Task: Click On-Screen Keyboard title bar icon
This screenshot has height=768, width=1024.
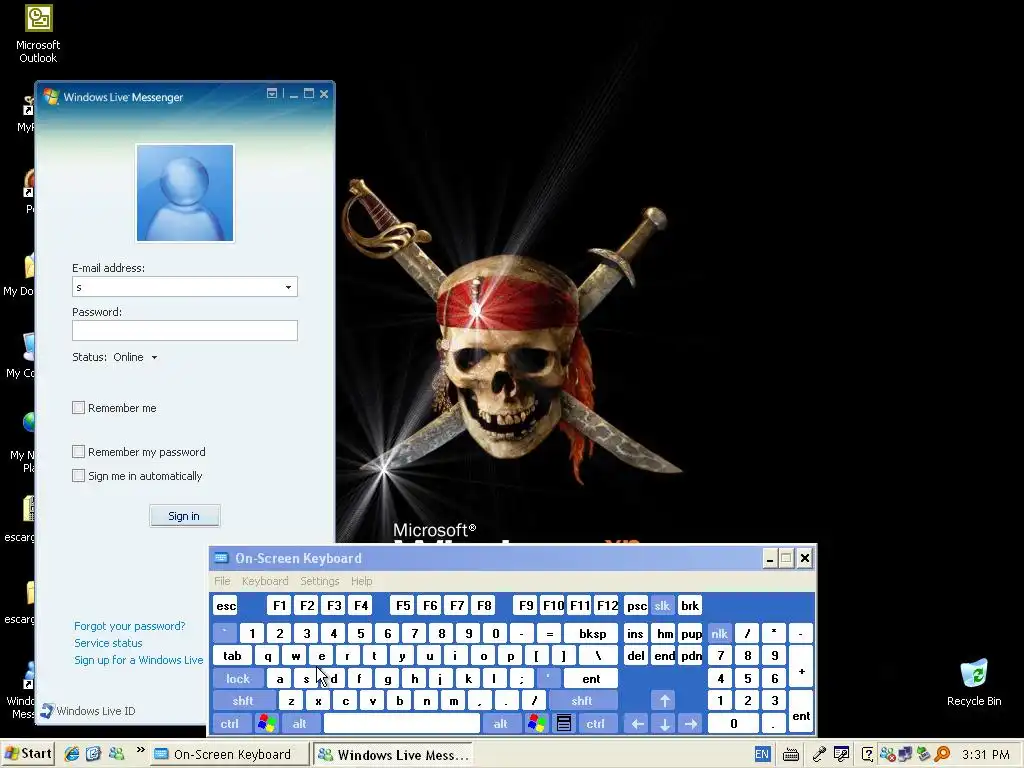Action: (x=221, y=558)
